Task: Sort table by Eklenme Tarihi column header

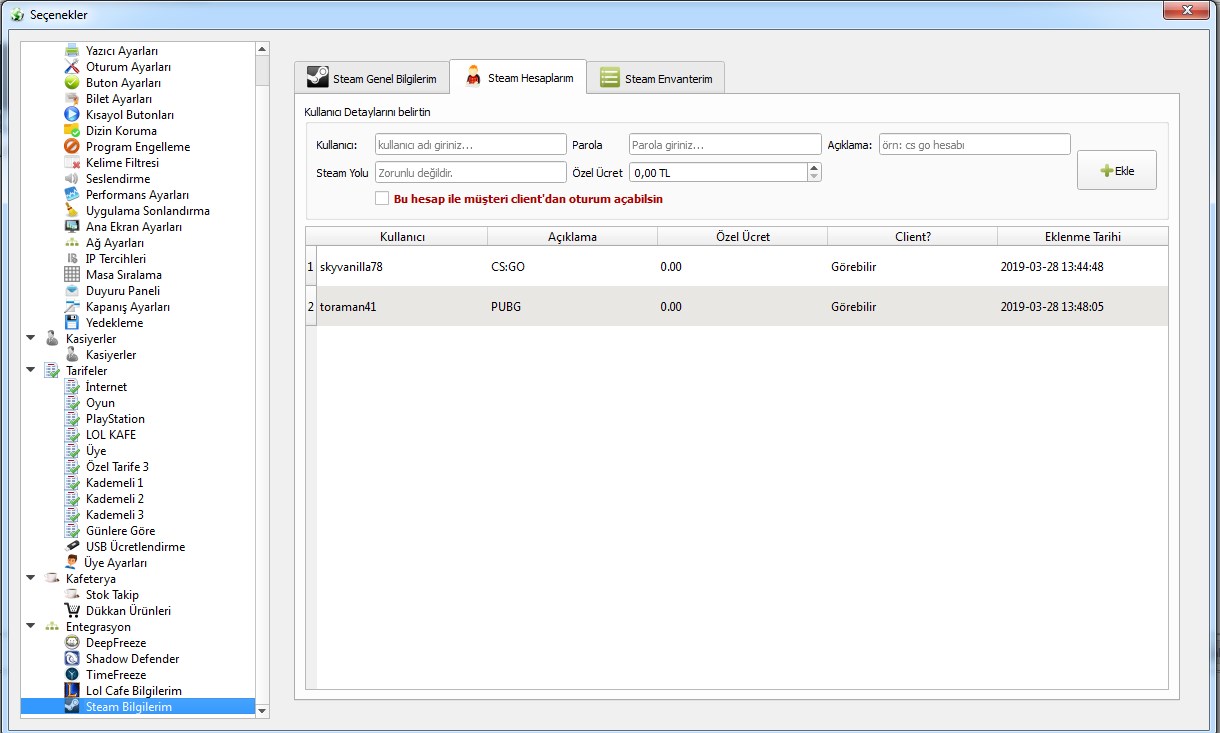Action: pos(1083,237)
